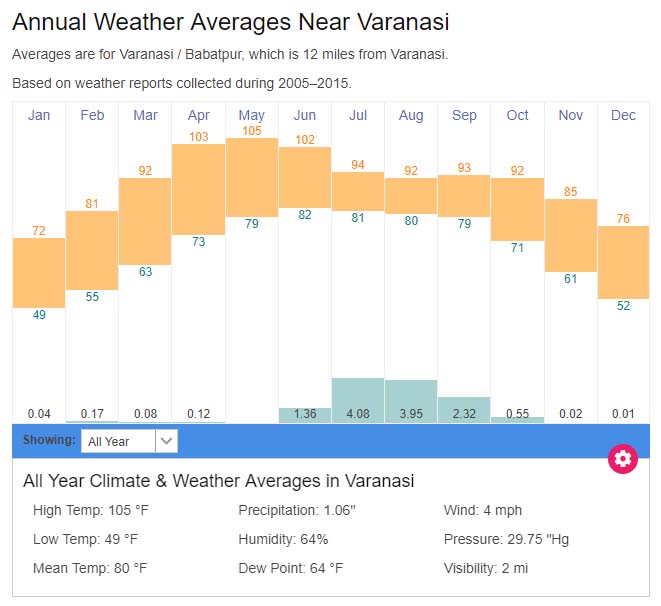Click the January temperature range bar
This screenshot has height=606, width=661.
39,273
